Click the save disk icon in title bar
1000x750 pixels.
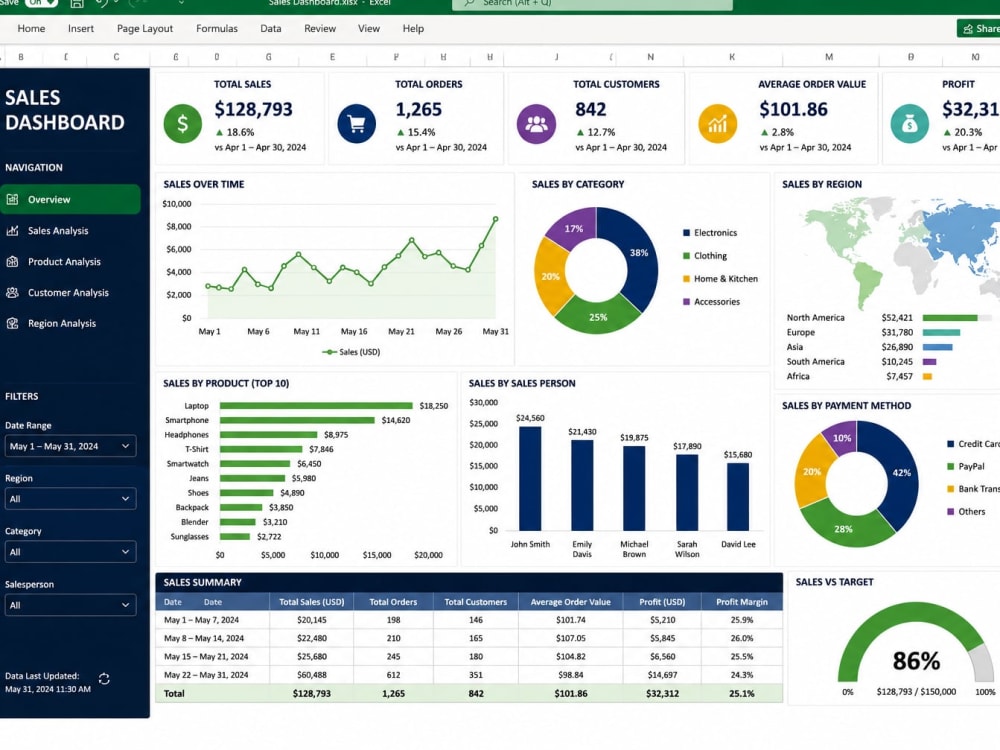tap(77, 3)
